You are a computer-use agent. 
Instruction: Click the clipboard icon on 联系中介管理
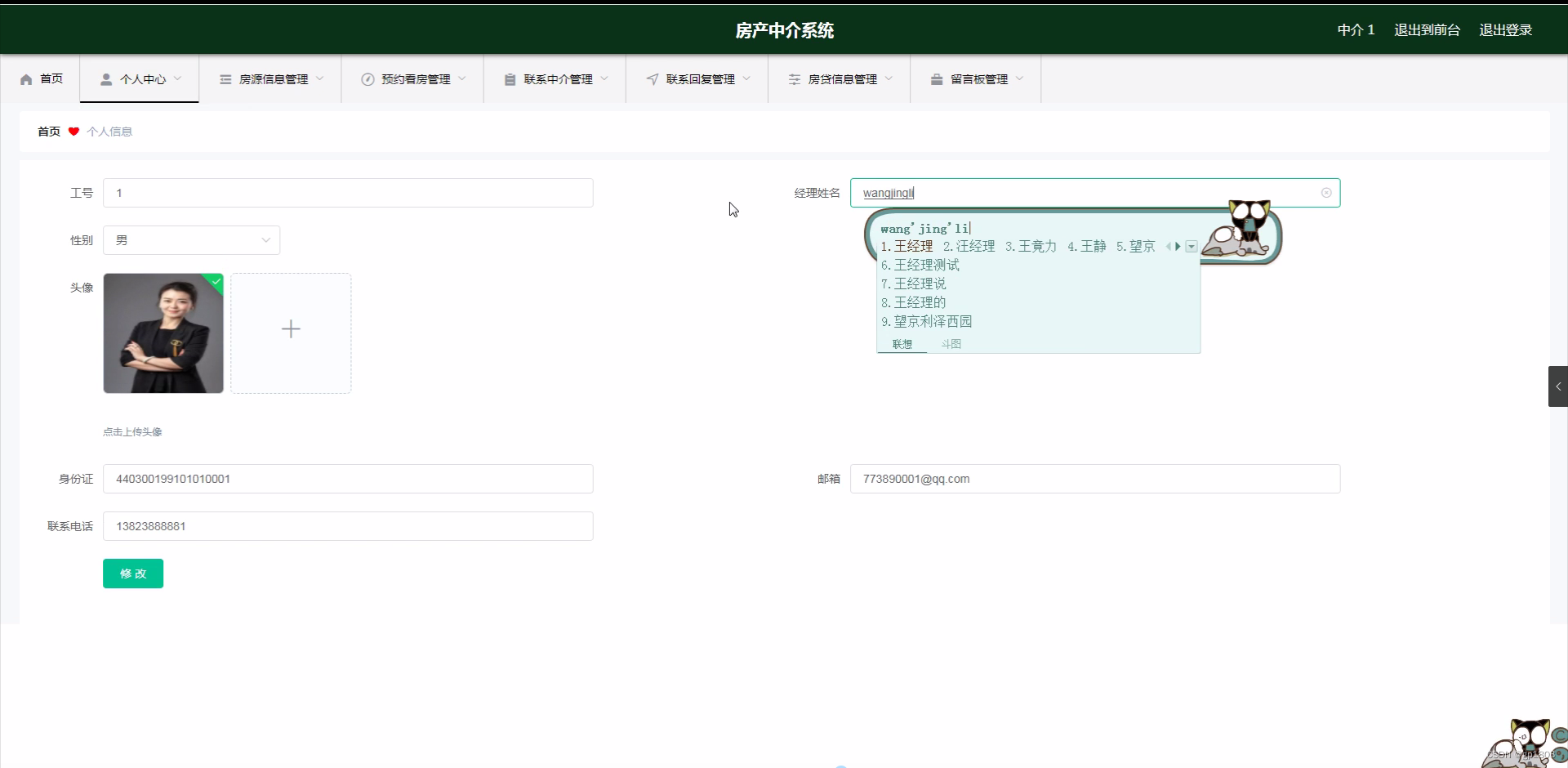point(509,78)
